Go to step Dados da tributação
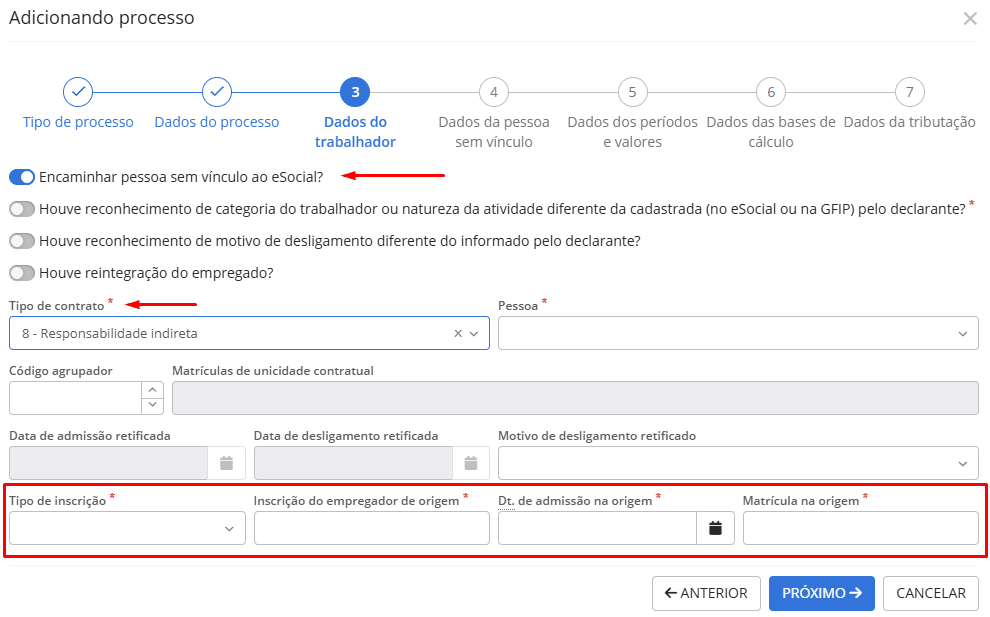 (x=910, y=91)
